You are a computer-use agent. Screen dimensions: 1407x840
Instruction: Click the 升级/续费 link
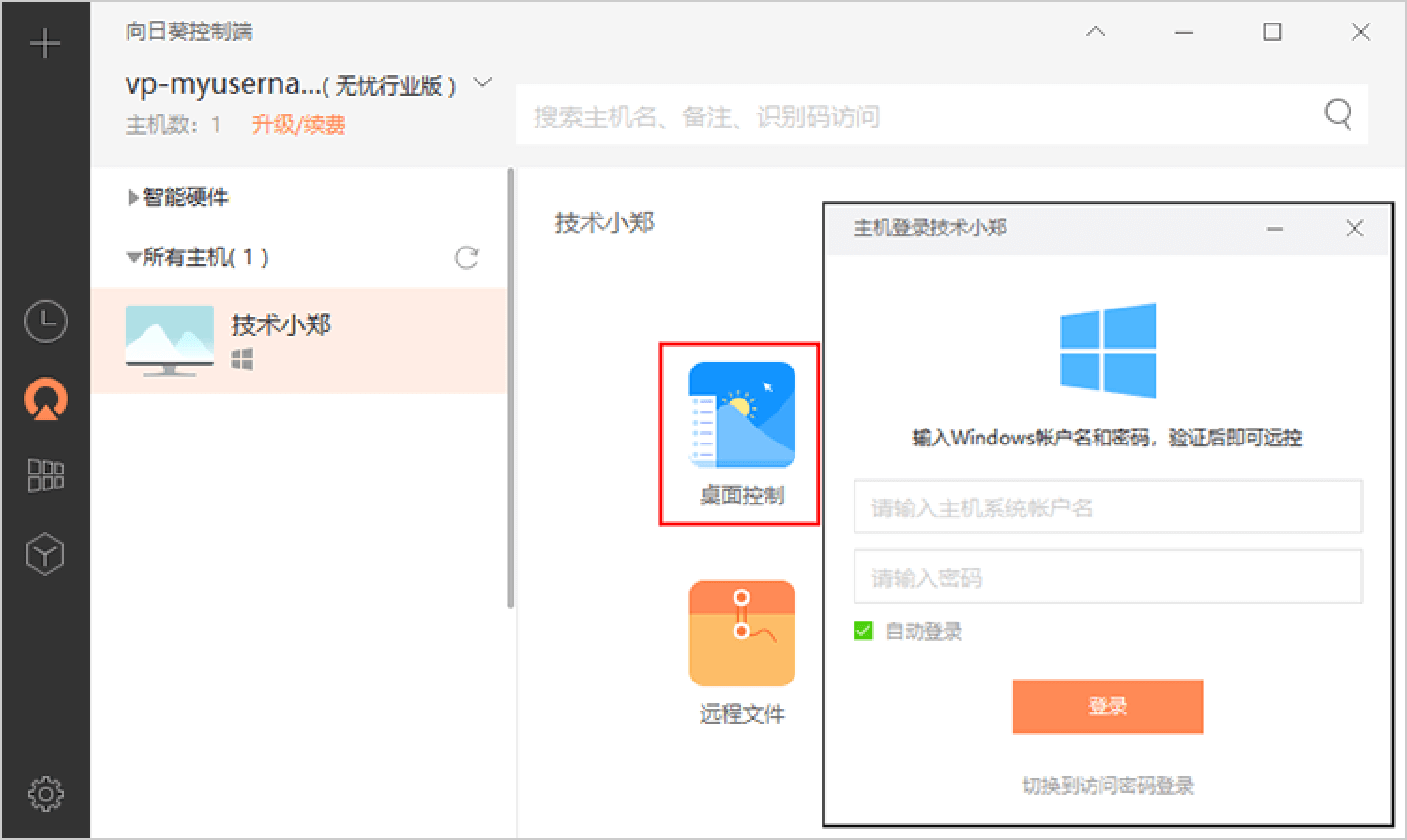point(298,125)
